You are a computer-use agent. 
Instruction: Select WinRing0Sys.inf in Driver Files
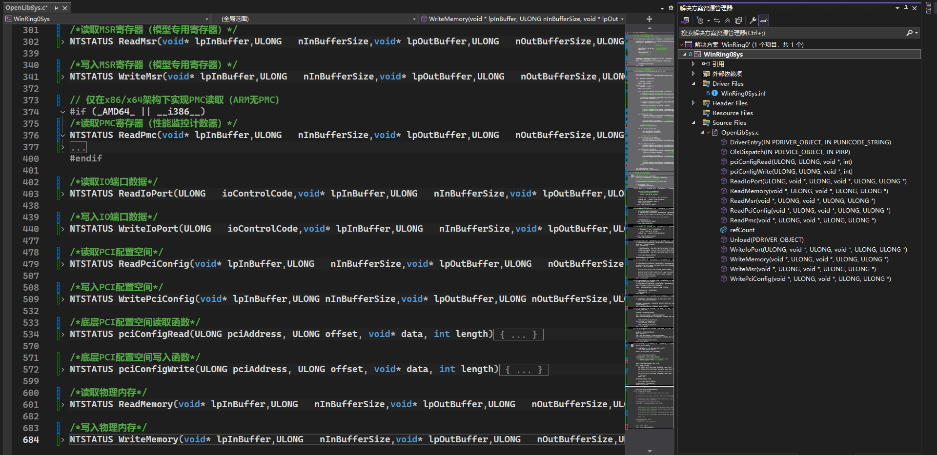click(x=742, y=93)
